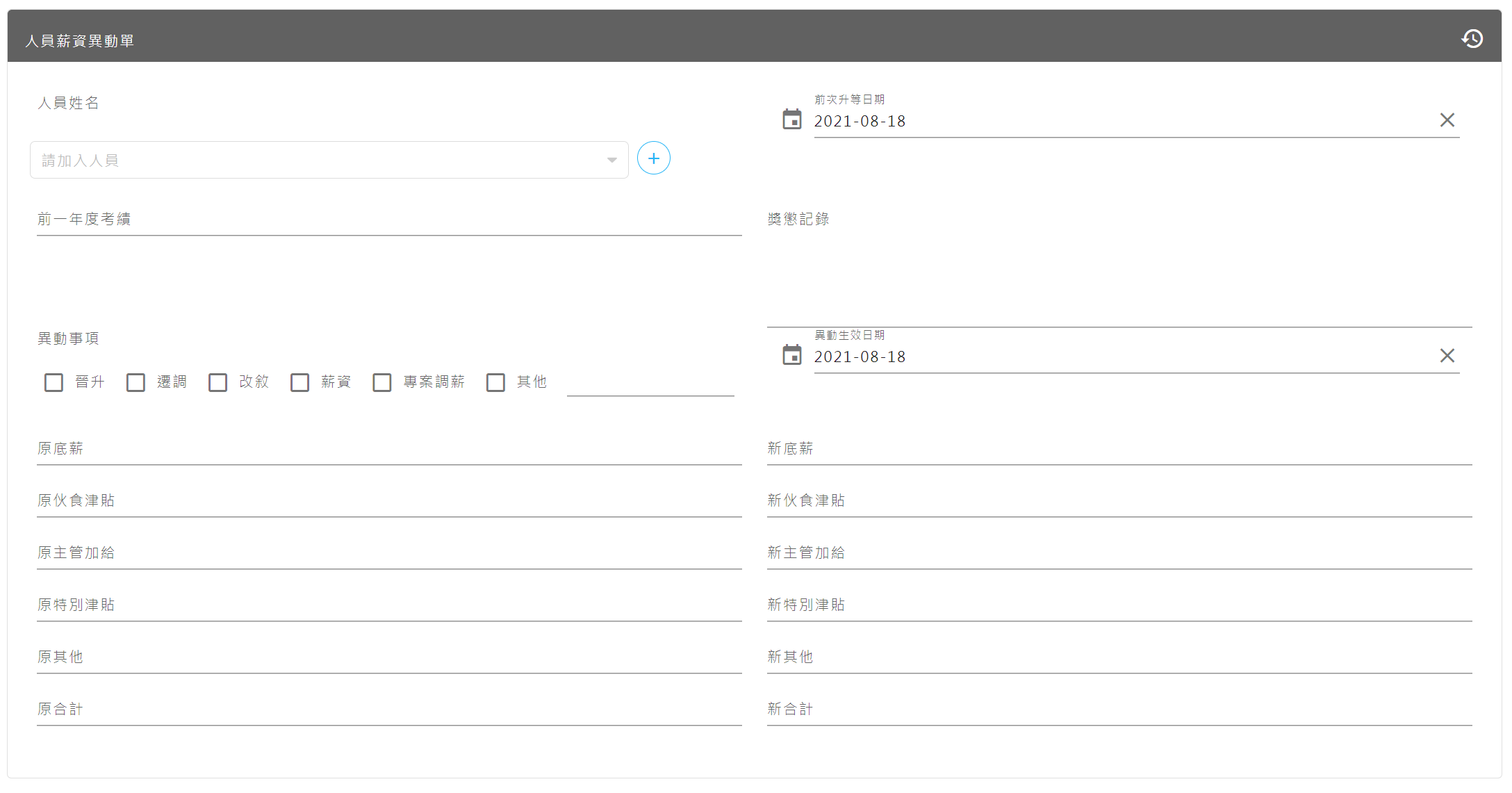This screenshot has width=1512, height=793.
Task: Open calendar icon for 前次升等日期
Action: [791, 120]
